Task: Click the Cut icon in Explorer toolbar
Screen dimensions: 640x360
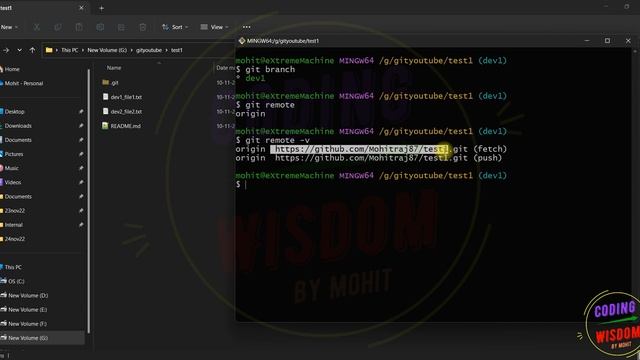Action: 37,27
